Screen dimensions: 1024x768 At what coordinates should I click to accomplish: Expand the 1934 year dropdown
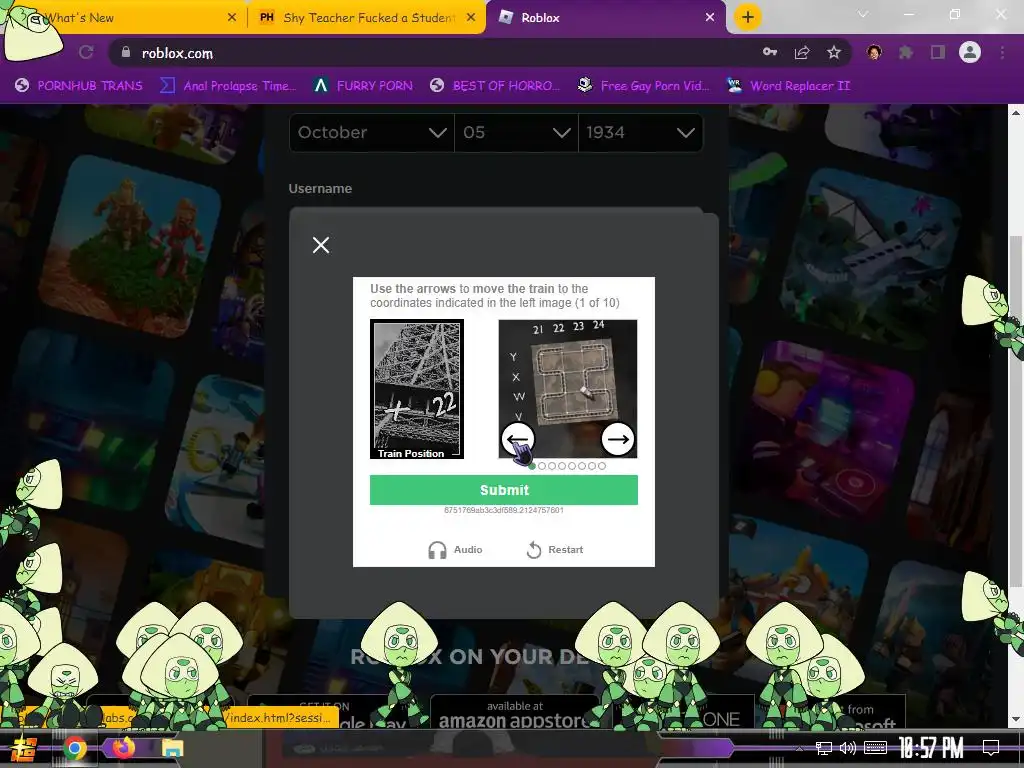[641, 133]
